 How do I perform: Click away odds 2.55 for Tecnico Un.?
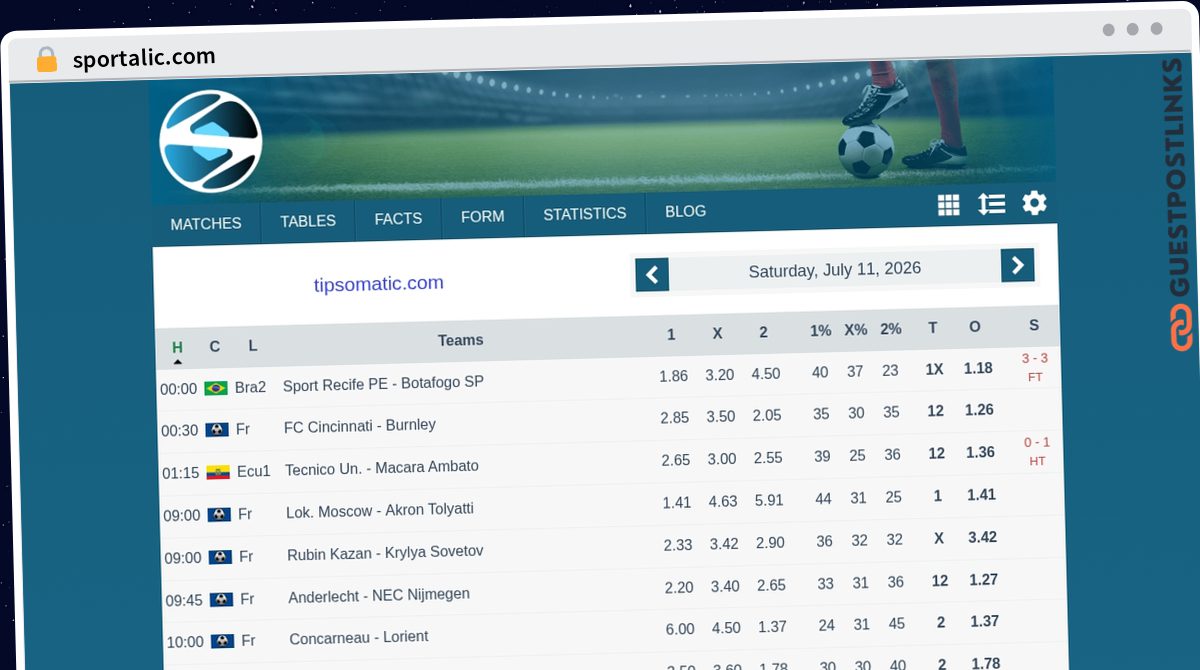[x=767, y=457]
